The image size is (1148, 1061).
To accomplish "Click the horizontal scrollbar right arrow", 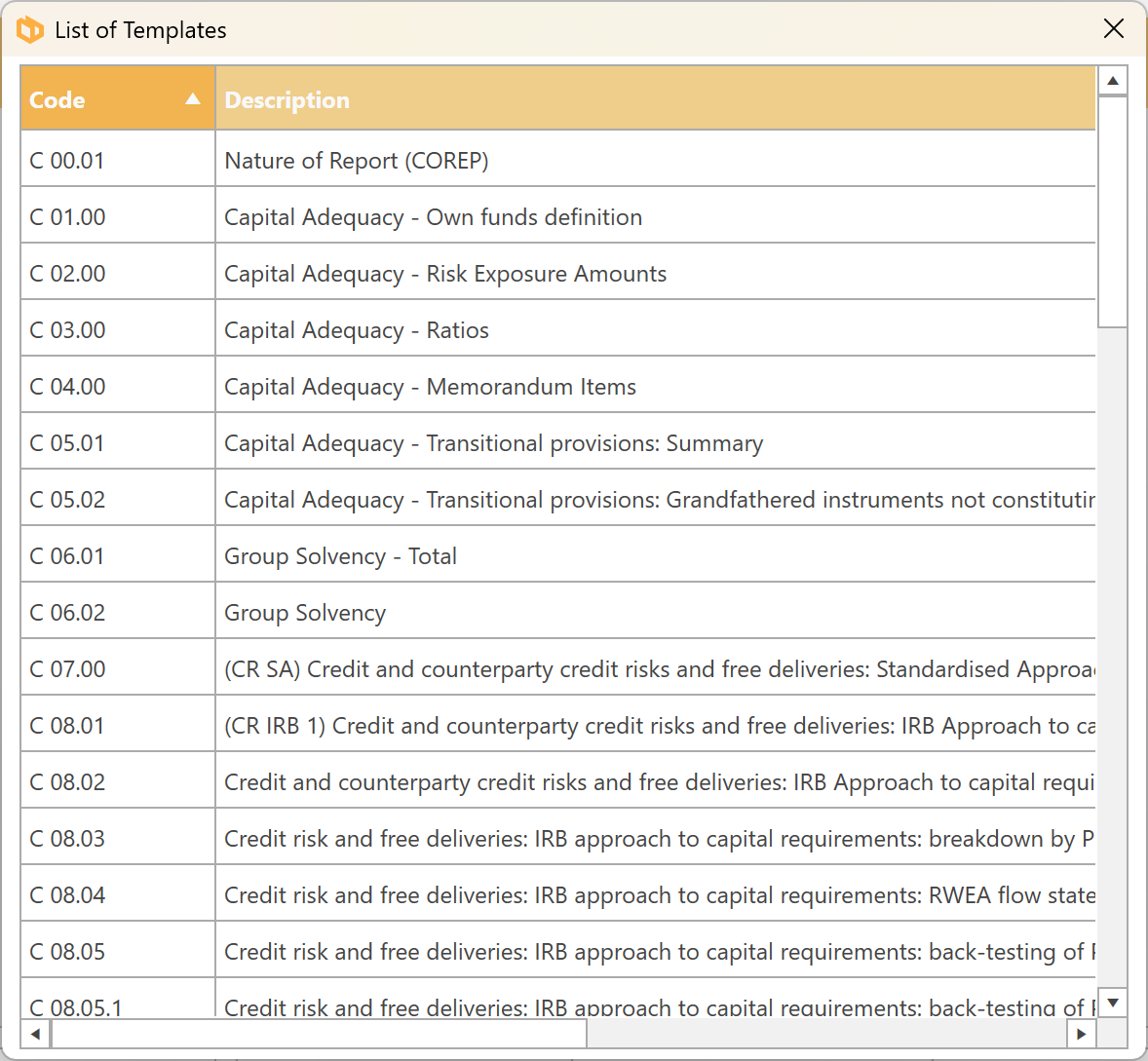I will [x=1082, y=1034].
